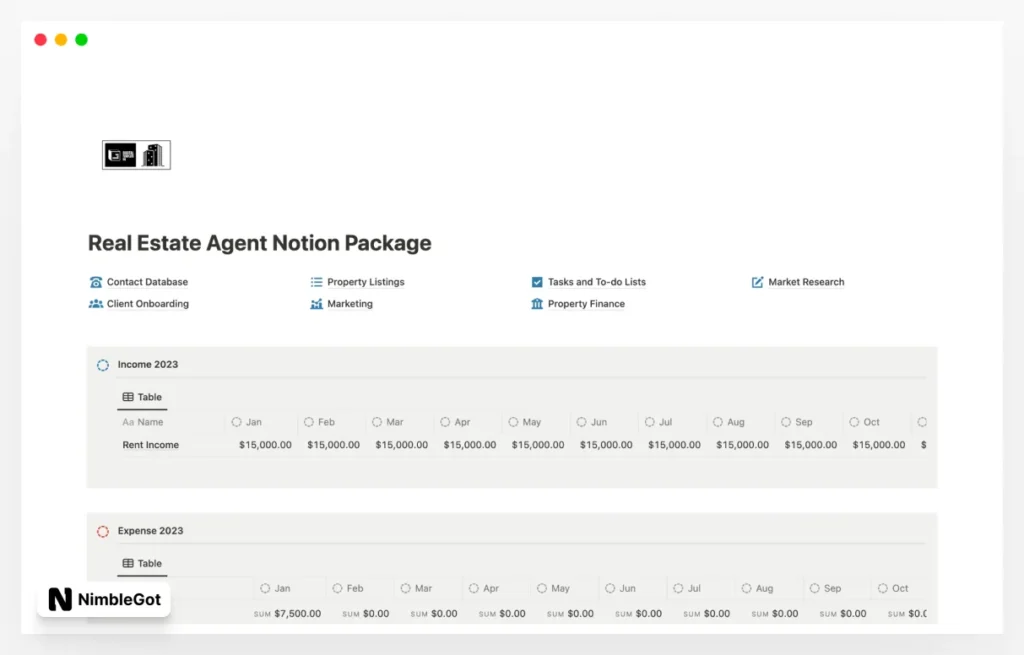Viewport: 1024px width, 655px height.
Task: Open the Mar column header options
Action: pos(376,422)
